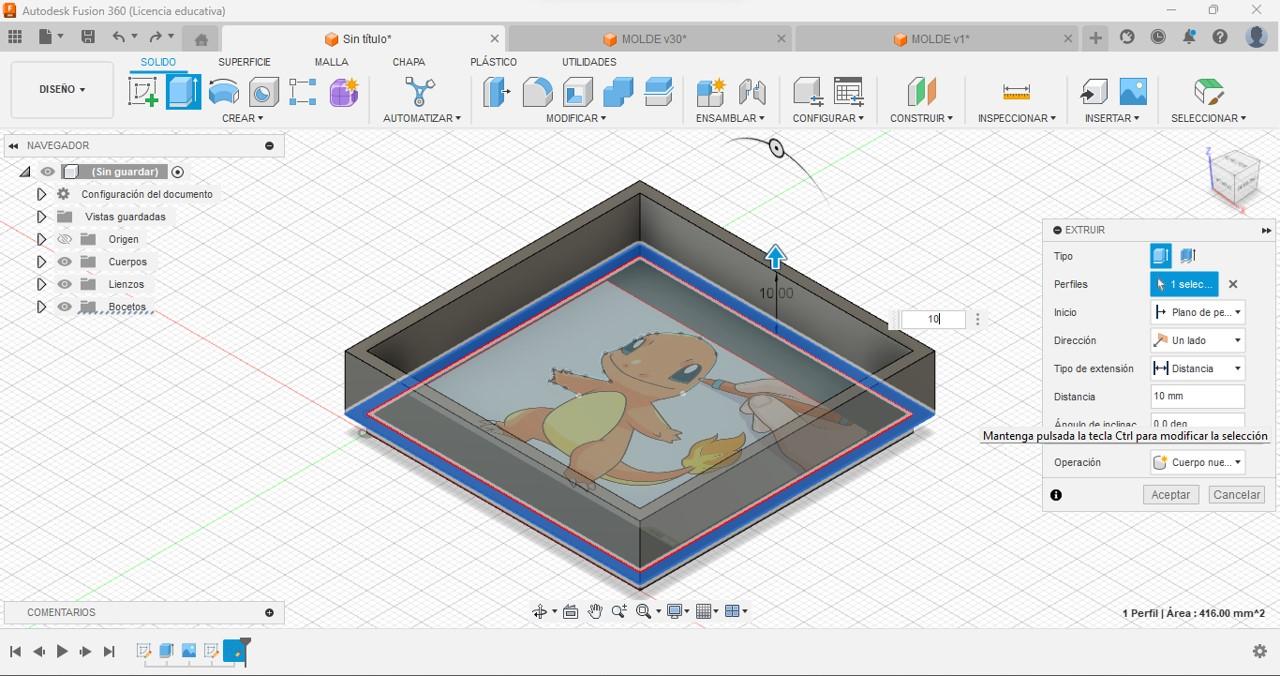Select the Press Pull tool
Screen dimensions: 1280x676
tap(496, 92)
